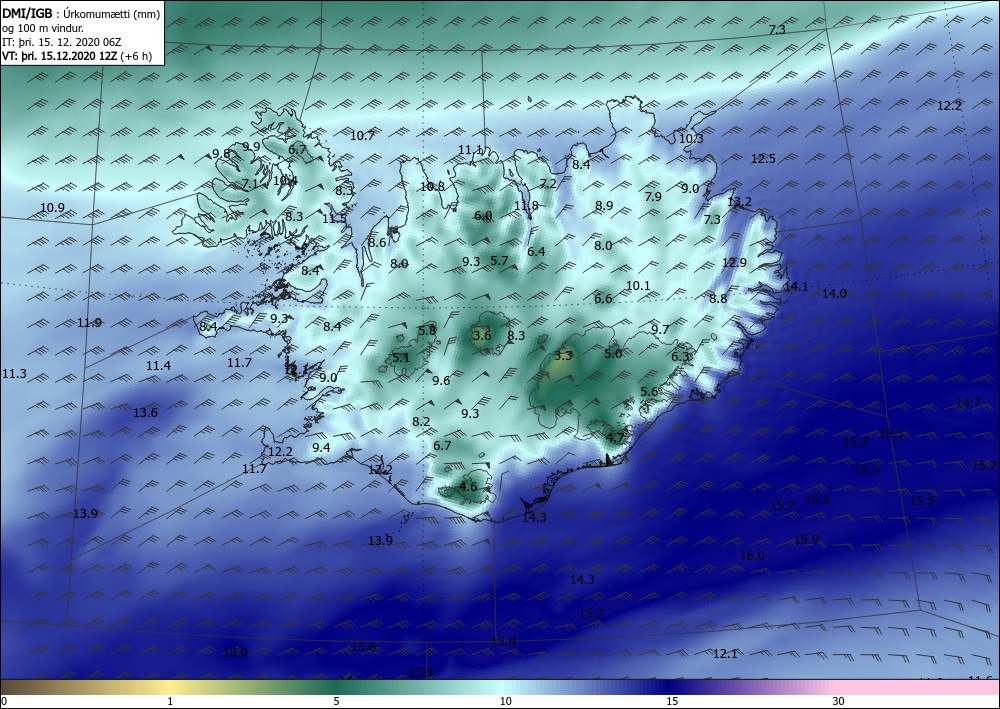1000x709 pixels.
Task: Click the map value 9.4
Action: tap(321, 447)
